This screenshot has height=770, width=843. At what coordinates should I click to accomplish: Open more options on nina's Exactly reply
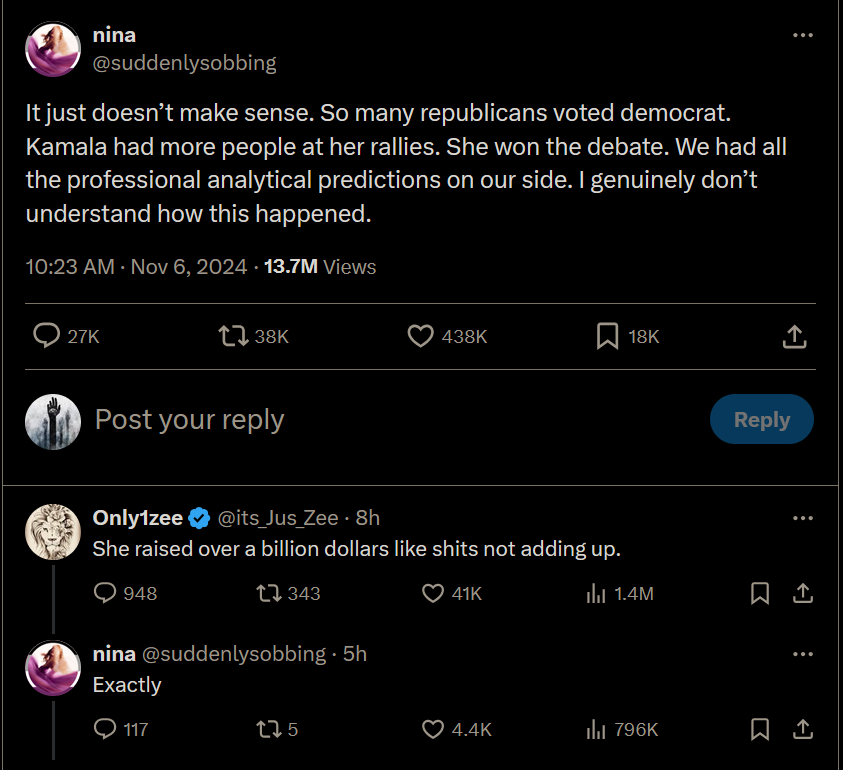click(802, 654)
